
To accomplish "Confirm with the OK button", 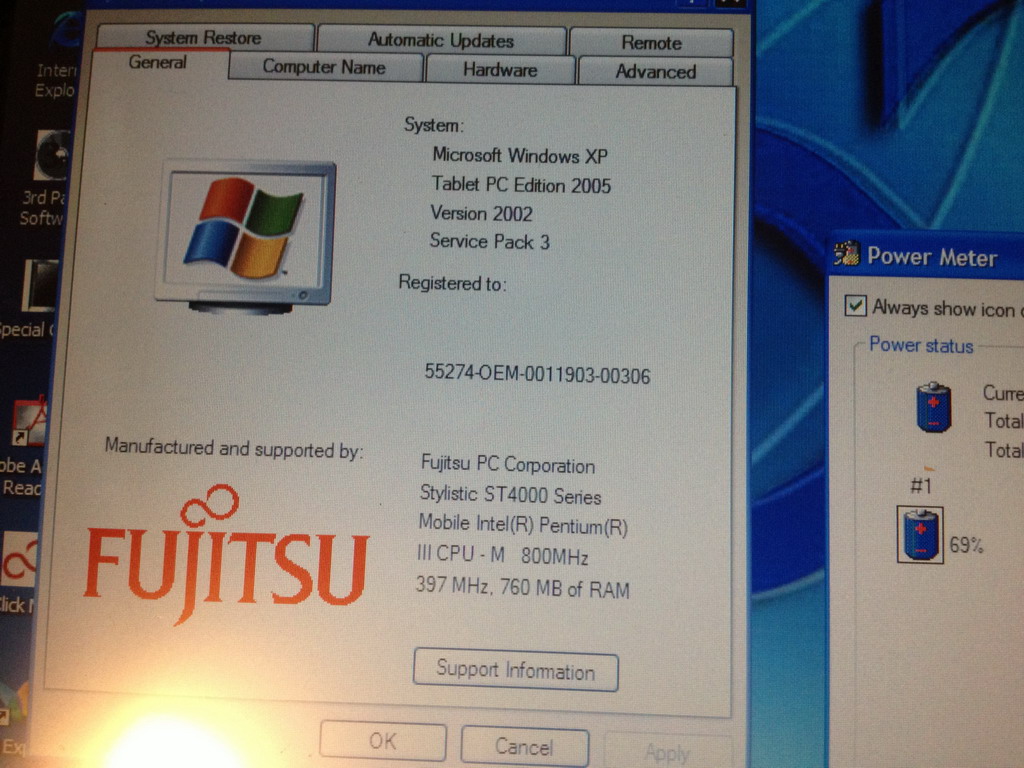I will (382, 741).
